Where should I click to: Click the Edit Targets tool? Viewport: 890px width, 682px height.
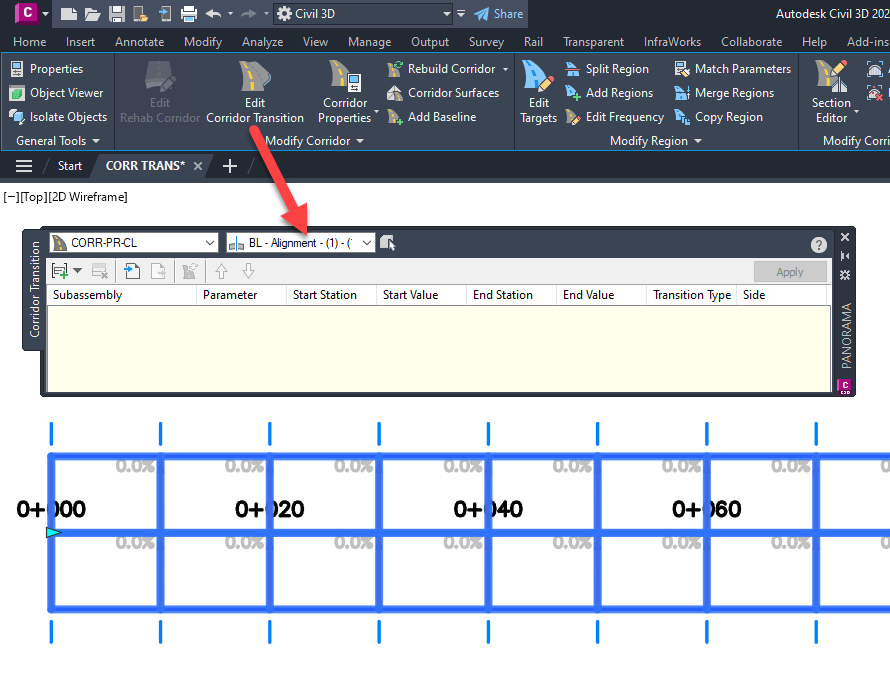[x=538, y=92]
